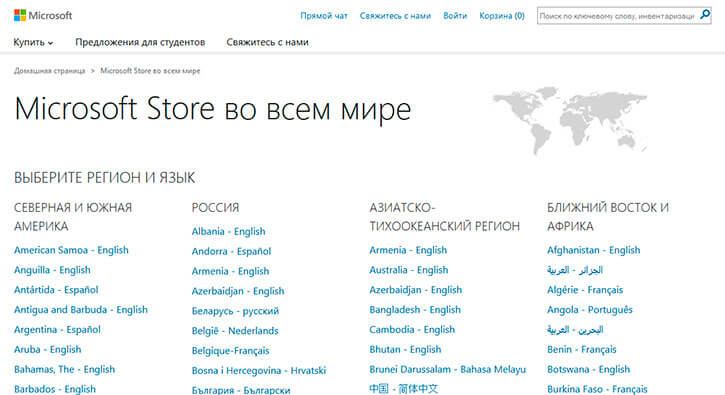Select Burkina Faso - Français
The height and width of the screenshot is (395, 725).
pyautogui.click(x=597, y=389)
